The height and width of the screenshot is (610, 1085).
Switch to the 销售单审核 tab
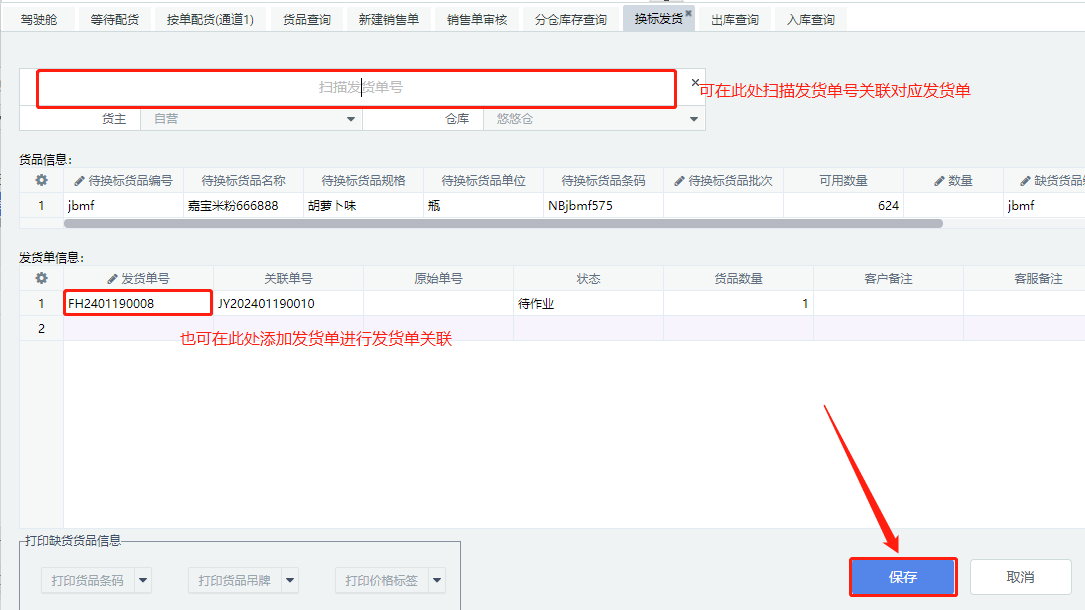(x=477, y=20)
